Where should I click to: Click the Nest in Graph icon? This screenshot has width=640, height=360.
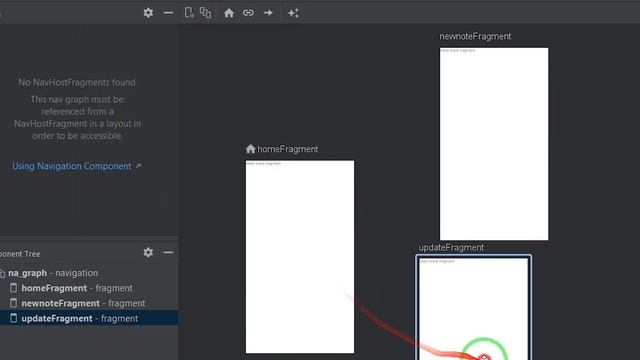[206, 13]
